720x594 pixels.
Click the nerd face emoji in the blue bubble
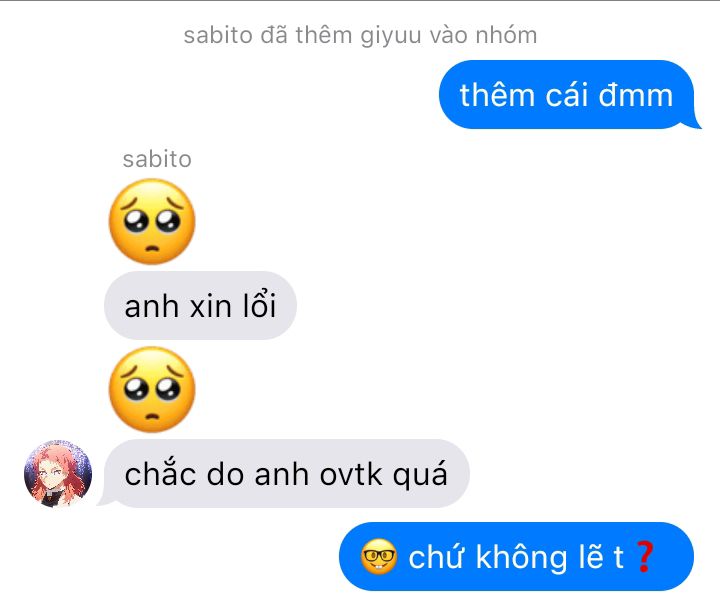379,556
